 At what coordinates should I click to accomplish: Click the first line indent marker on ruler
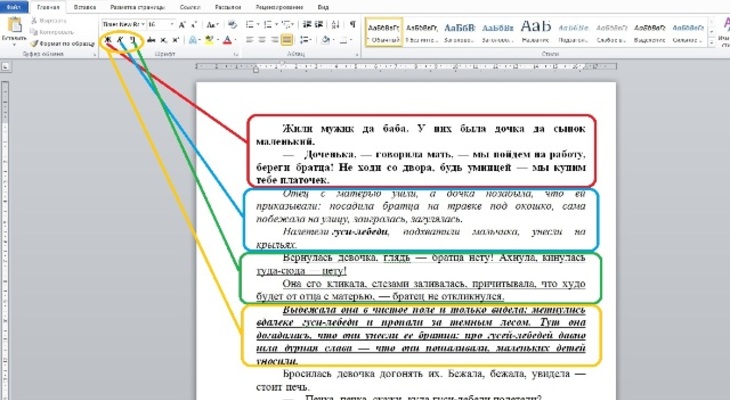pos(282,65)
